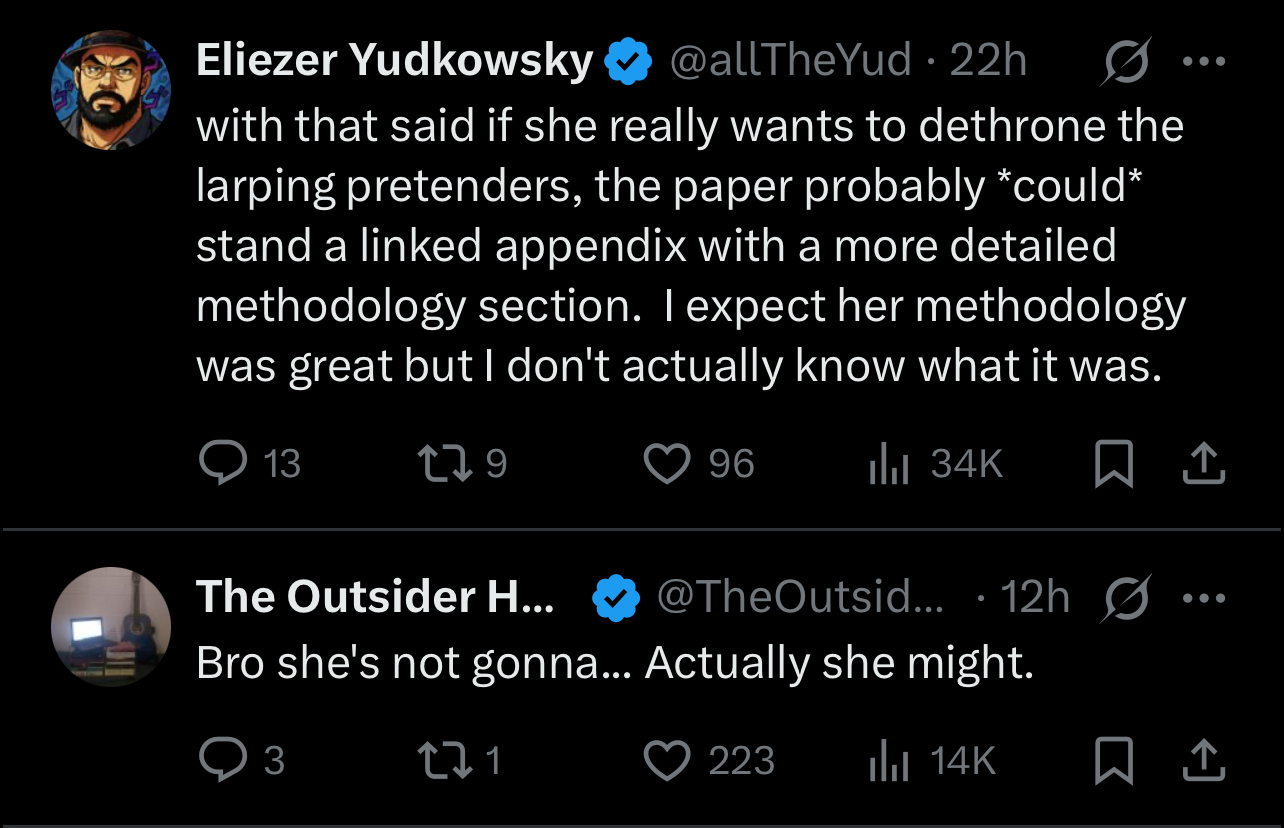The height and width of the screenshot is (828, 1284).
Task: Share The Outsider's reply tweet
Action: pos(1204,761)
